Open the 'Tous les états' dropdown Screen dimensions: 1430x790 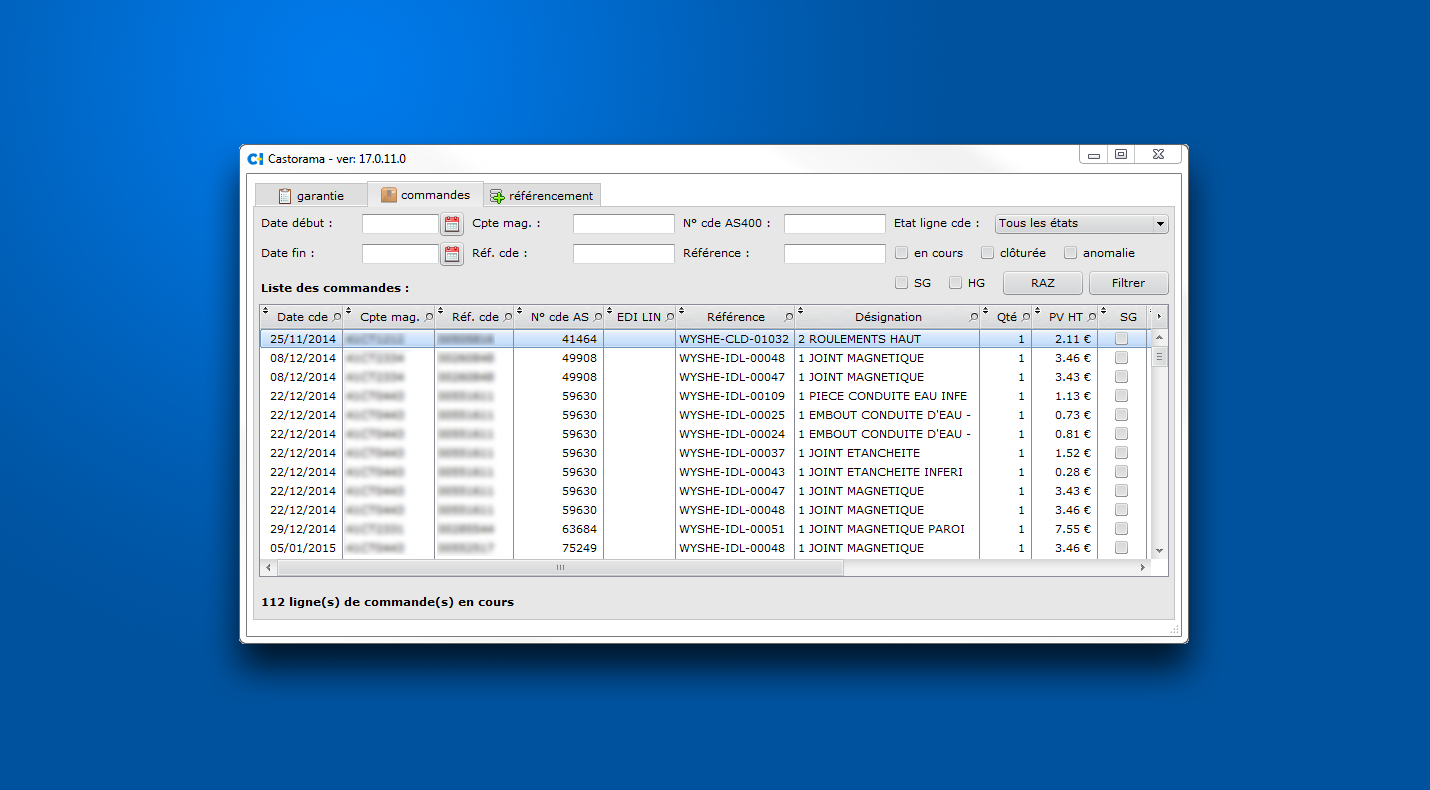coord(1082,224)
